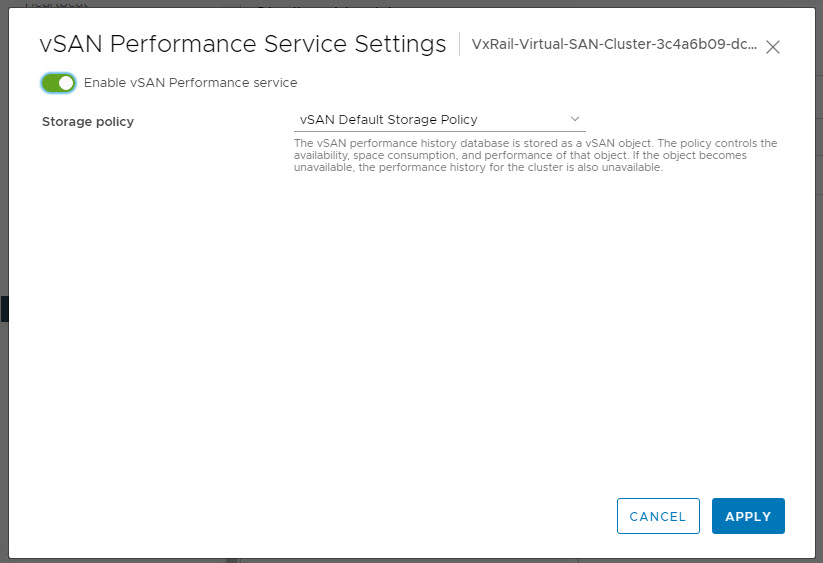The width and height of the screenshot is (823, 563).
Task: Click the empty area of the dialog body
Action: (x=400, y=330)
